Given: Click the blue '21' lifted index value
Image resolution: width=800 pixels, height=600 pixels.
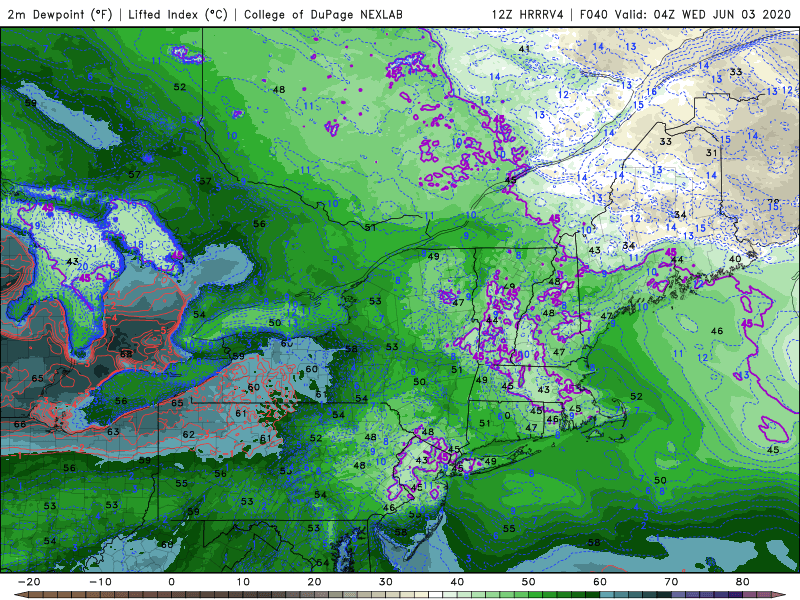Looking at the screenshot, I should click(x=91, y=248).
